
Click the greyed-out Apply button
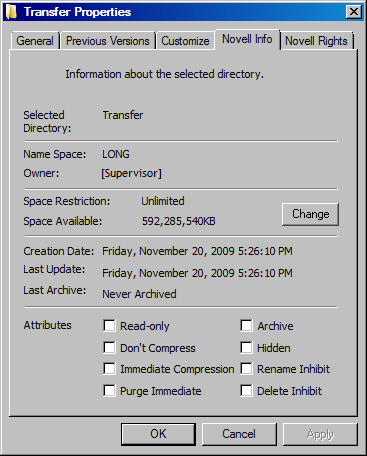(320, 434)
